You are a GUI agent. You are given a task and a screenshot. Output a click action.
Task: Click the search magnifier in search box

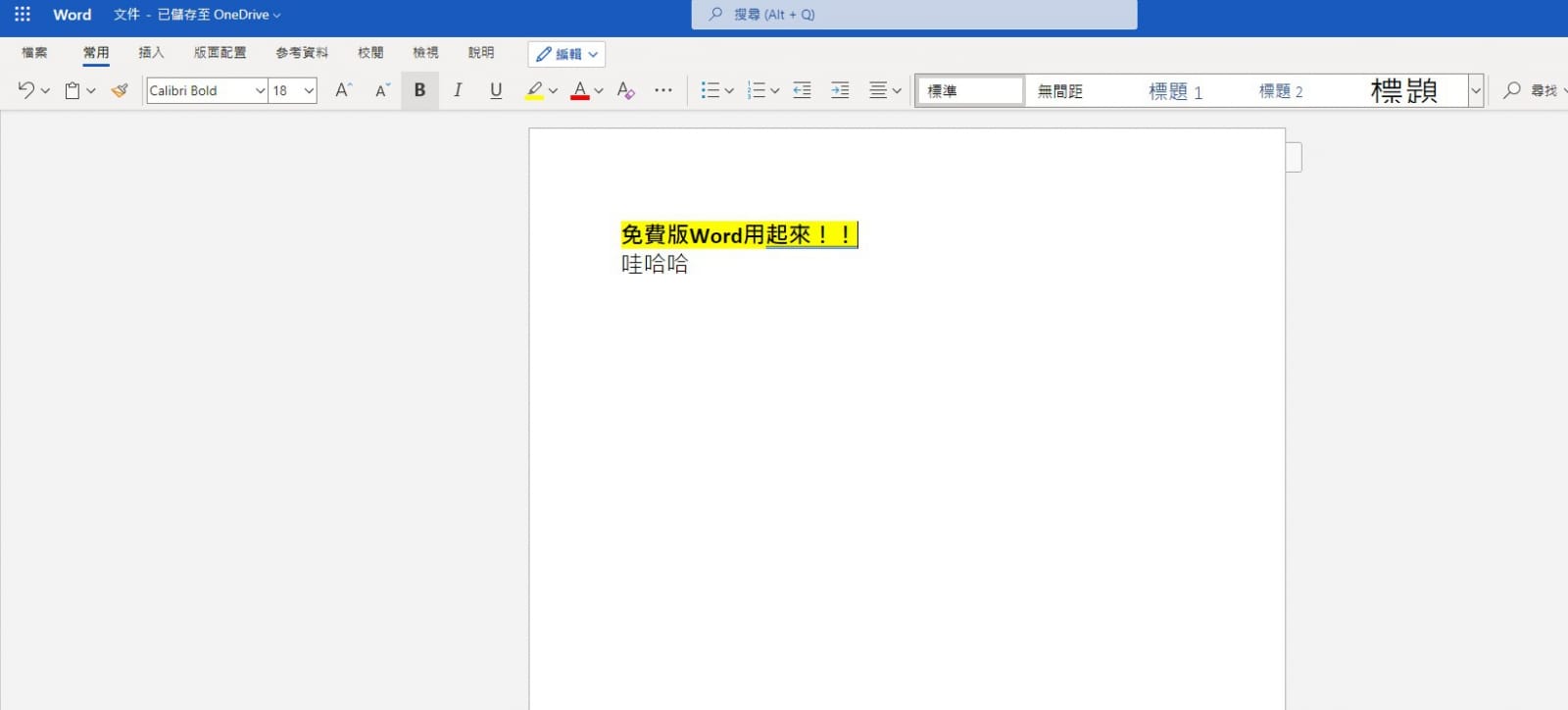point(715,15)
